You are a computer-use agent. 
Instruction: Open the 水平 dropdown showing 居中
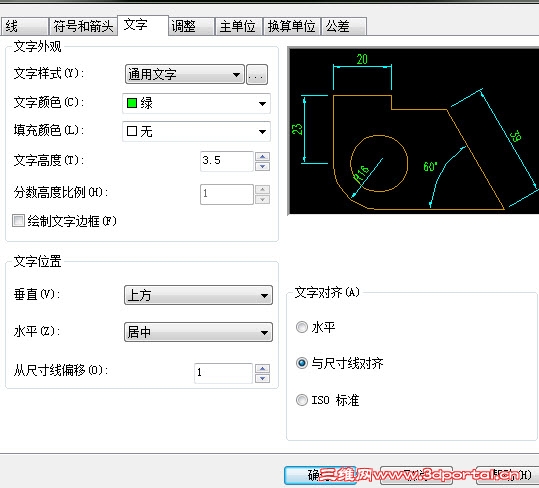point(198,332)
